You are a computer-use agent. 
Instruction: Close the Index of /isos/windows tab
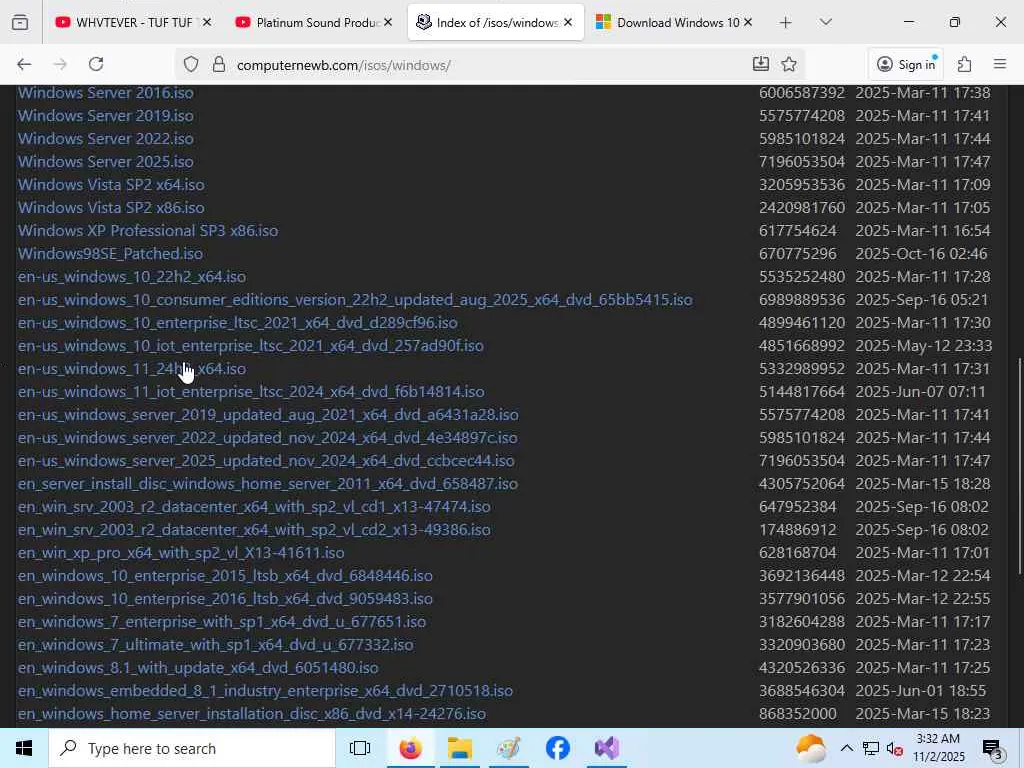point(568,22)
